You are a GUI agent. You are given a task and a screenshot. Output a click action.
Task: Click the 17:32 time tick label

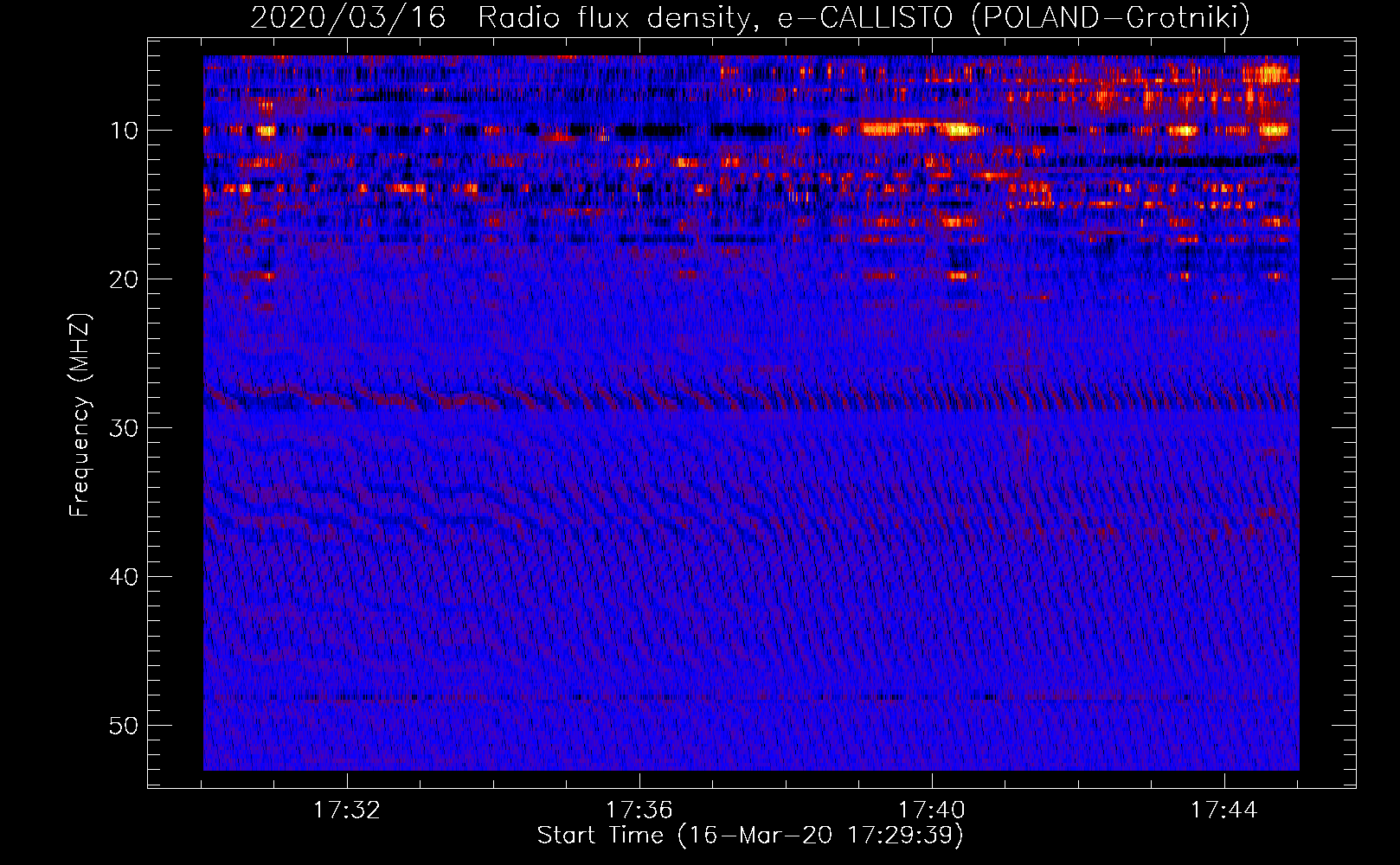347,811
